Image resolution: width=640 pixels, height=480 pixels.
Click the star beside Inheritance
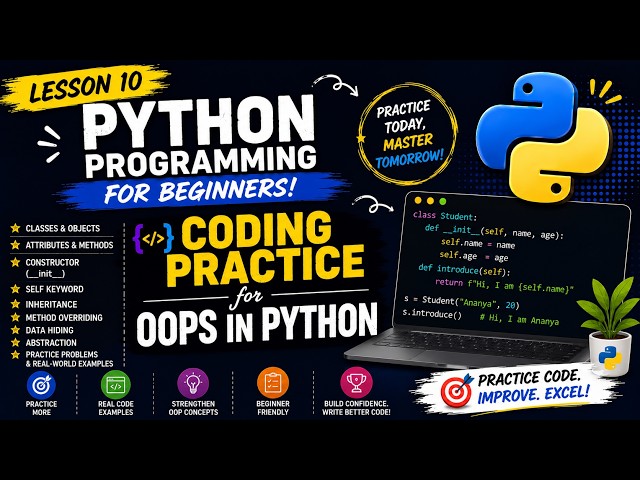[16, 304]
